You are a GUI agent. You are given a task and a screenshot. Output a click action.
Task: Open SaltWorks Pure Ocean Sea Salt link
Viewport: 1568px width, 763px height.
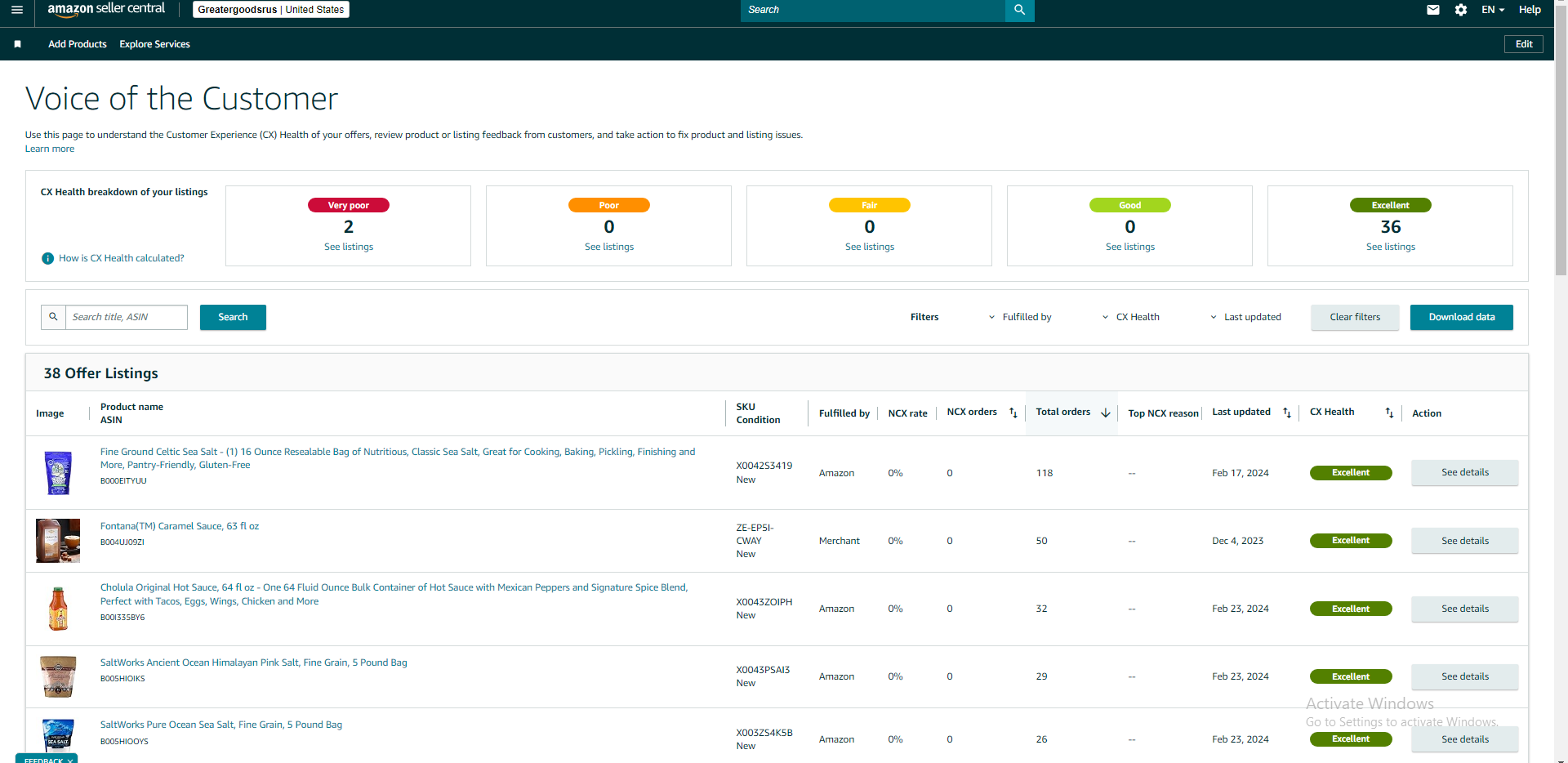tap(221, 725)
